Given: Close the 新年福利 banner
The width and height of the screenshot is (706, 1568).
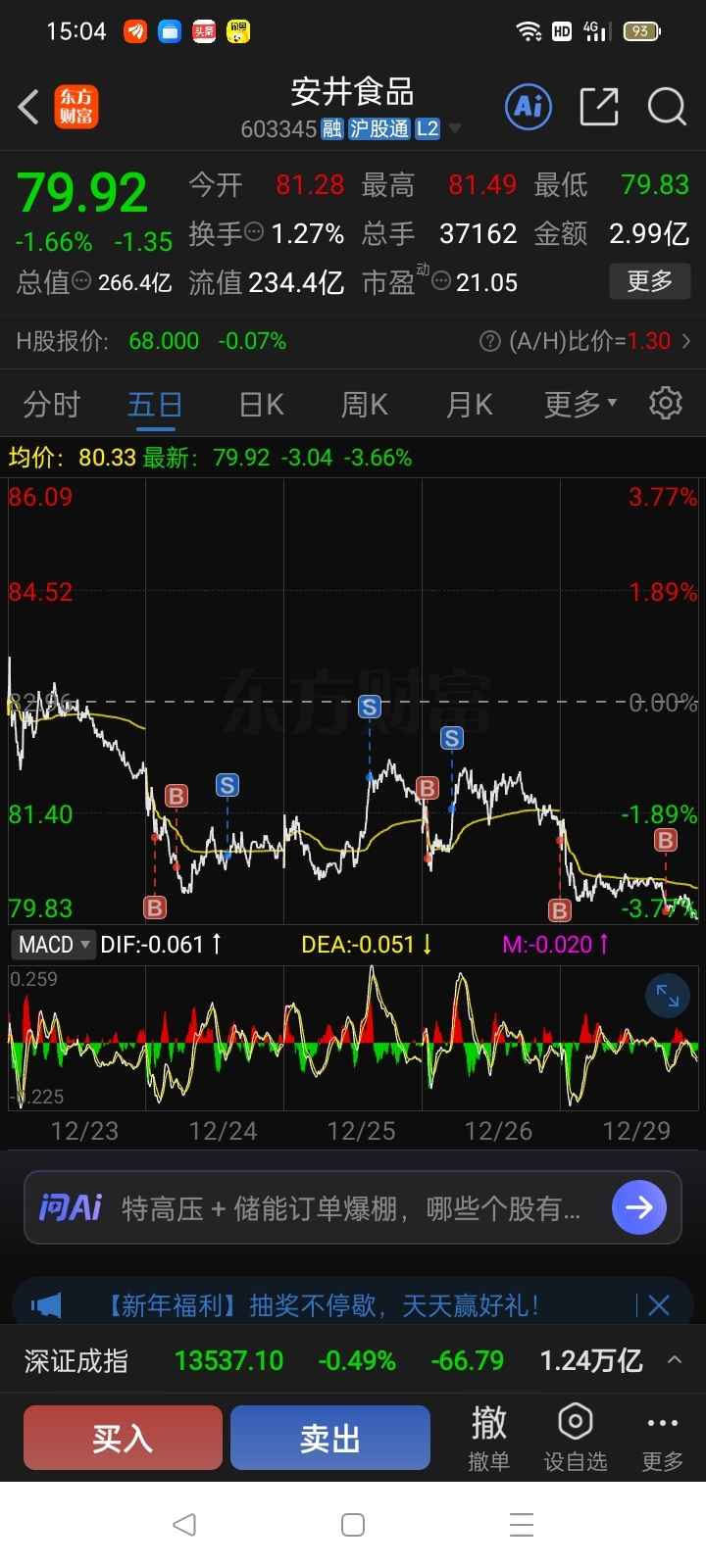Looking at the screenshot, I should pos(659,1305).
